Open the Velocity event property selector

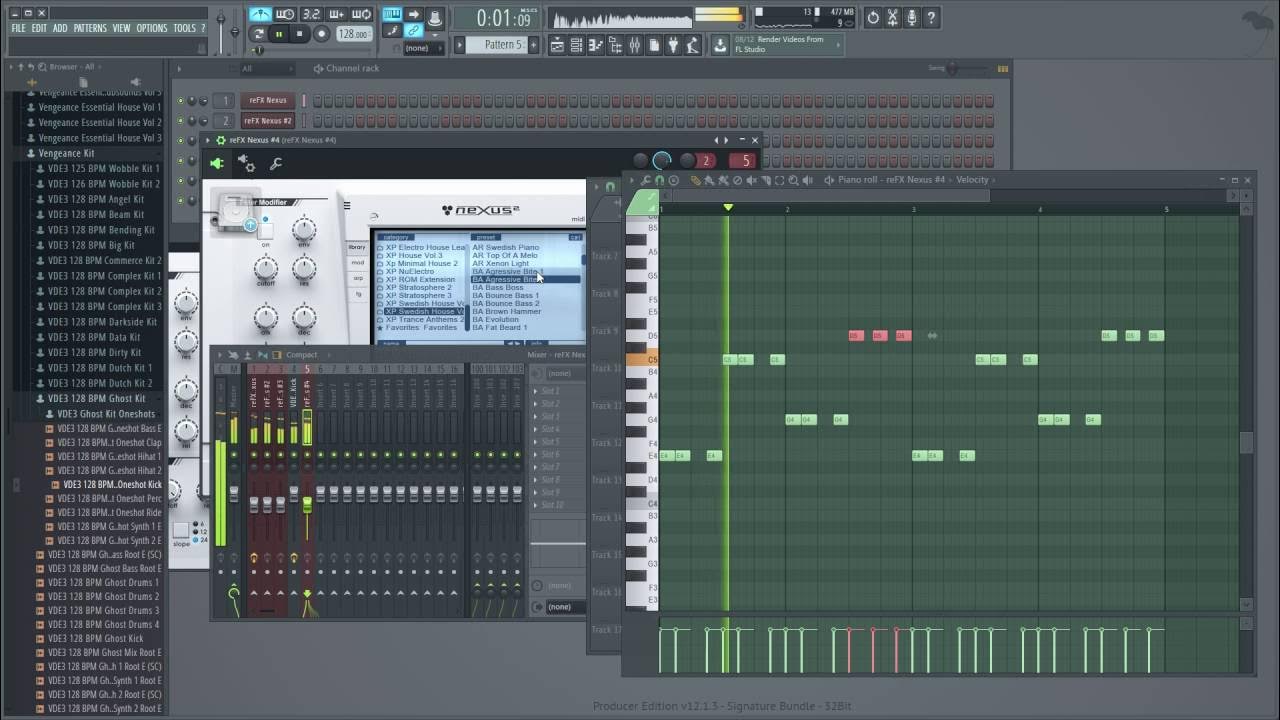click(x=971, y=180)
